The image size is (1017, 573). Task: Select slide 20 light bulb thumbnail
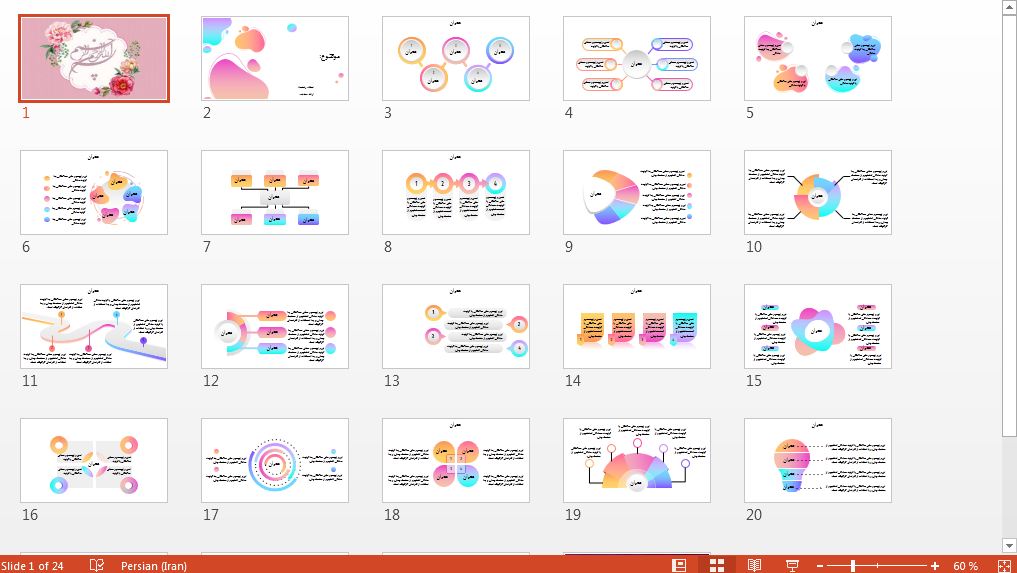coord(818,460)
